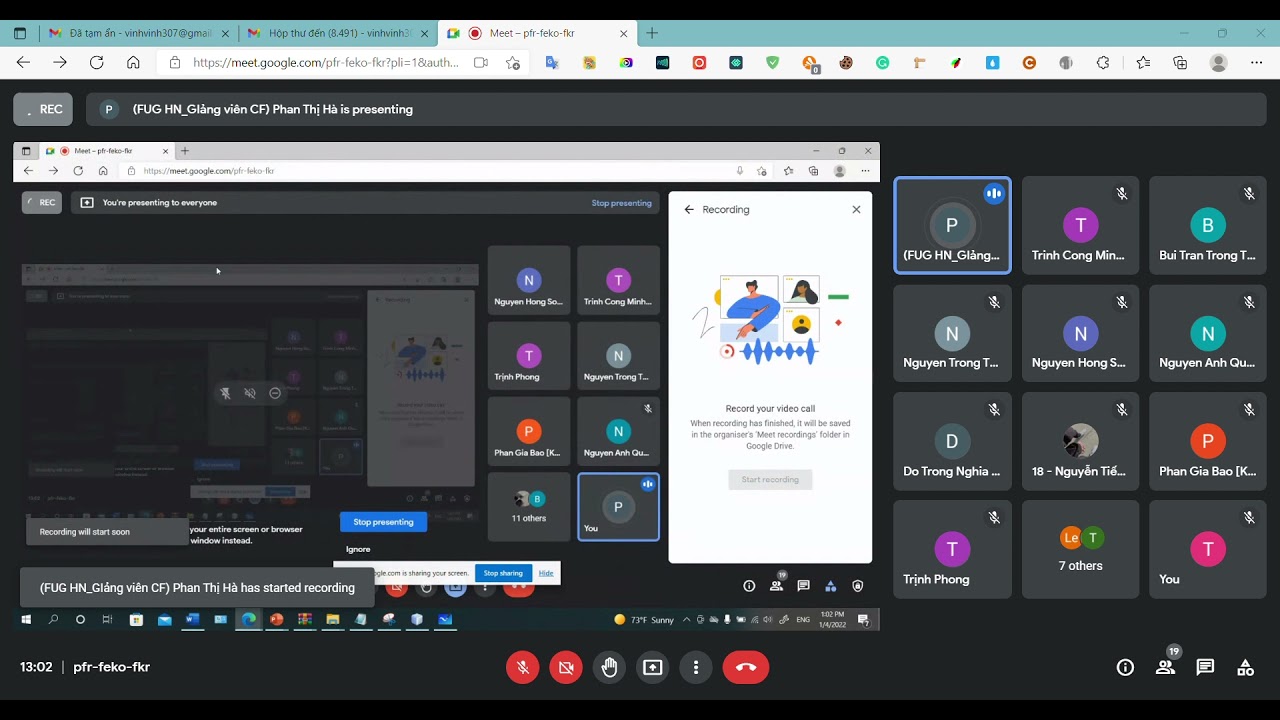Click Stop sharing in the sharing notice bar
Screen dimensions: 1280x720
click(503, 573)
